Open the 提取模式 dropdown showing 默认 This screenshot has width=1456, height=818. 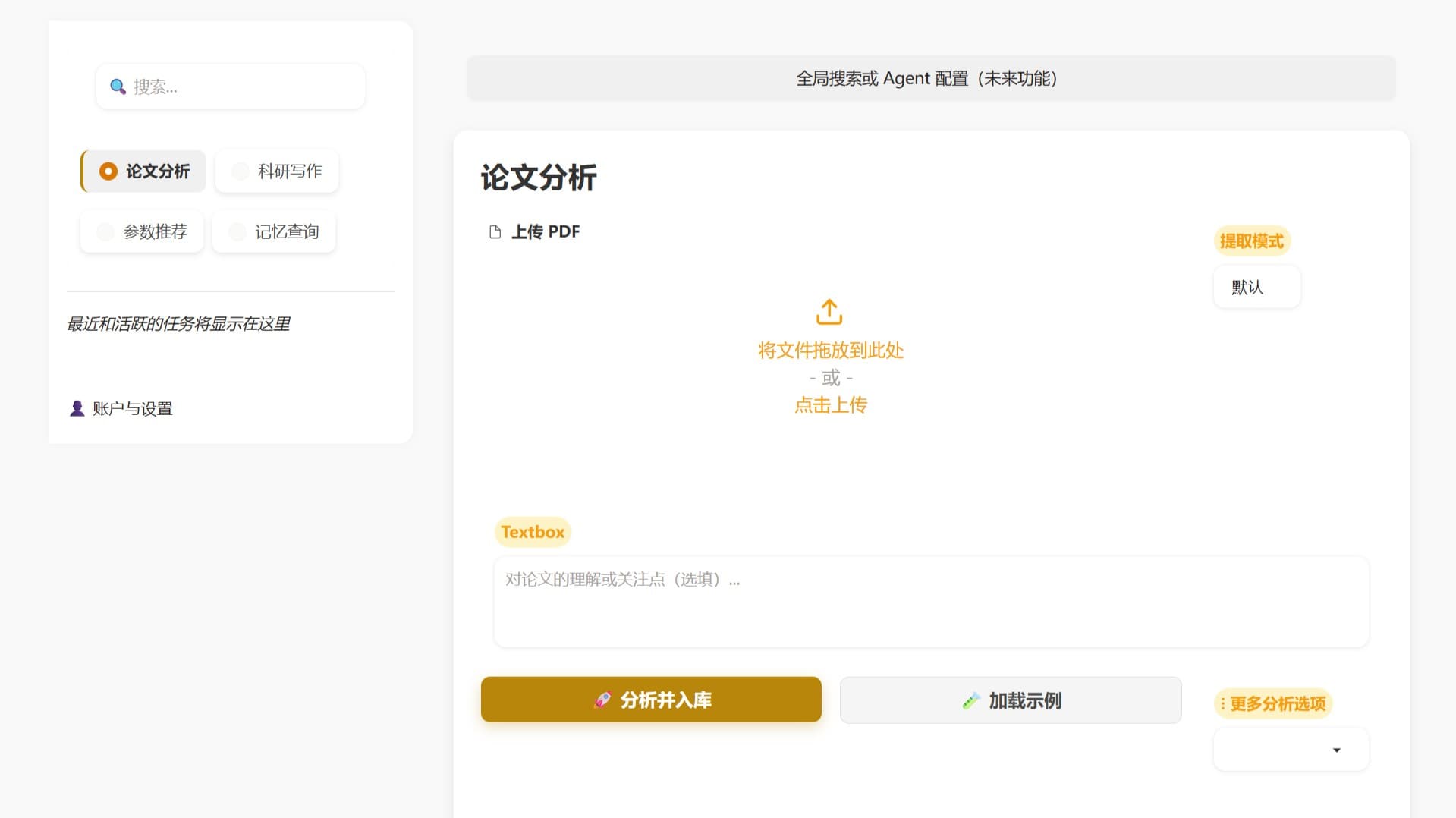coord(1256,288)
